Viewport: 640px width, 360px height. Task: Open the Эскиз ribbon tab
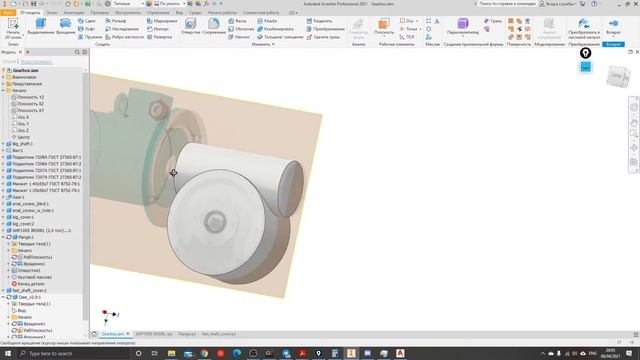tap(52, 13)
